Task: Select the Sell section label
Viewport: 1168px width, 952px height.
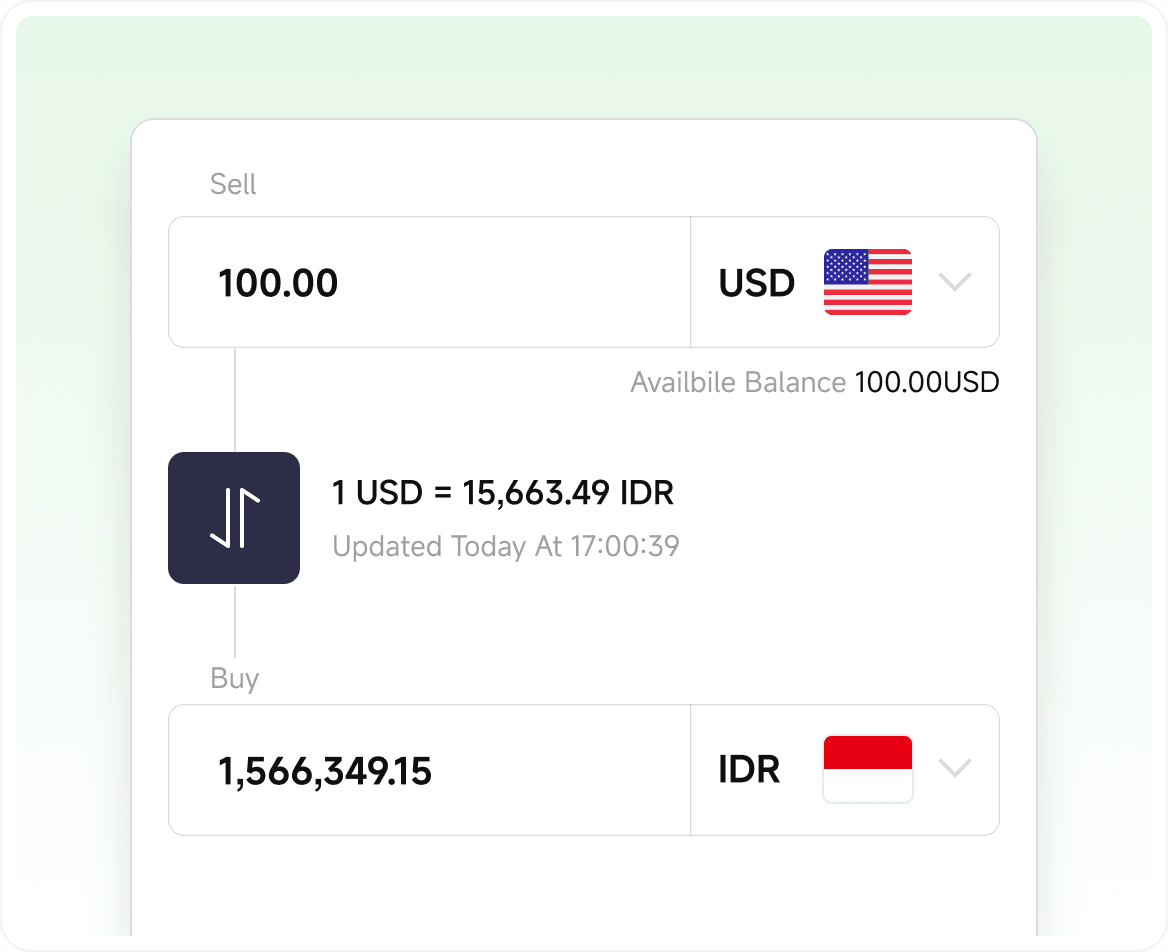Action: point(232,184)
